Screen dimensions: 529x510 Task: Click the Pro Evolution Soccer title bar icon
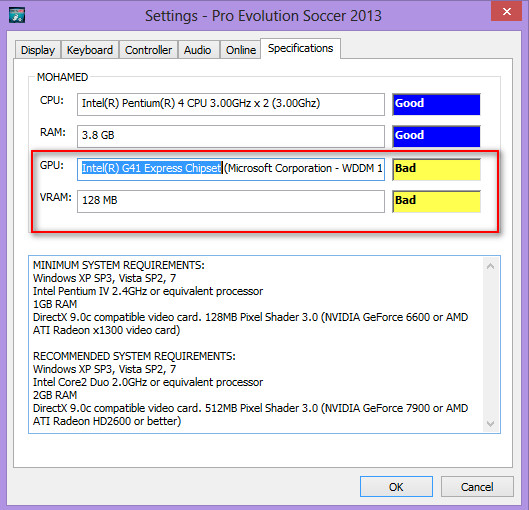point(17,16)
